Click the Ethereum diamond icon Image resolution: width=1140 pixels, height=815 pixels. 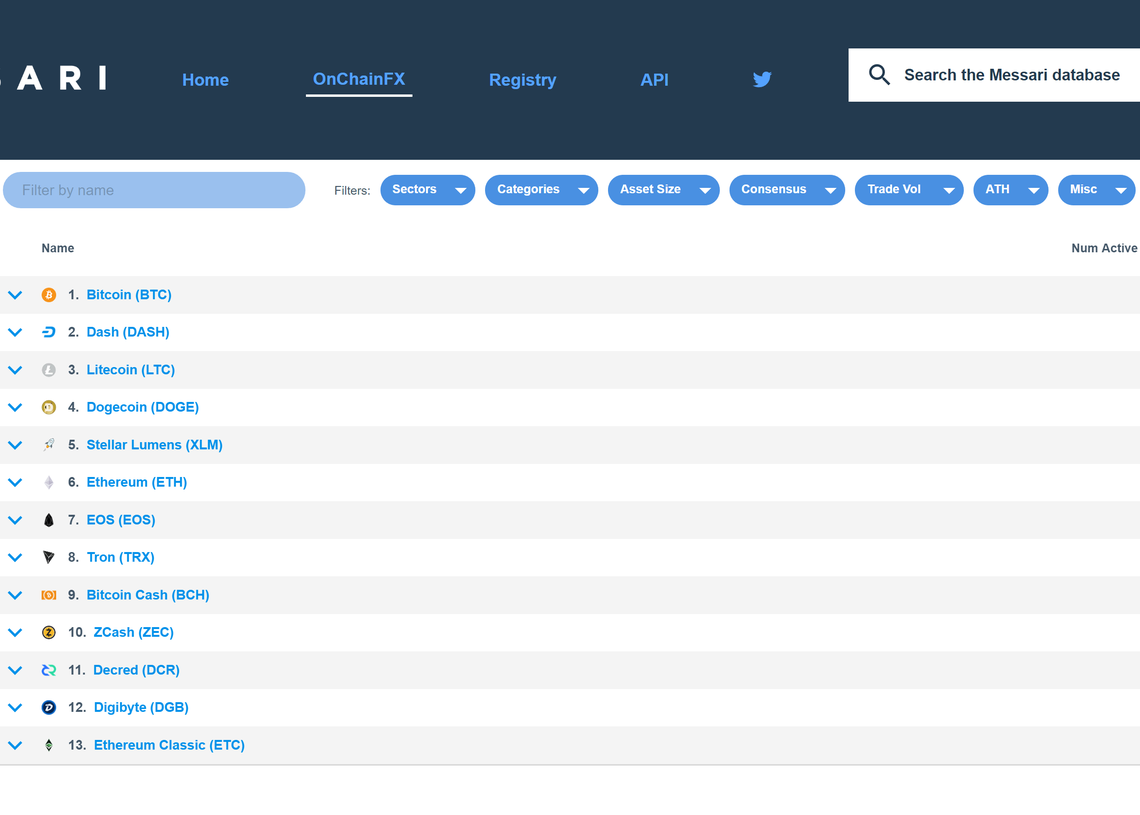click(x=49, y=483)
